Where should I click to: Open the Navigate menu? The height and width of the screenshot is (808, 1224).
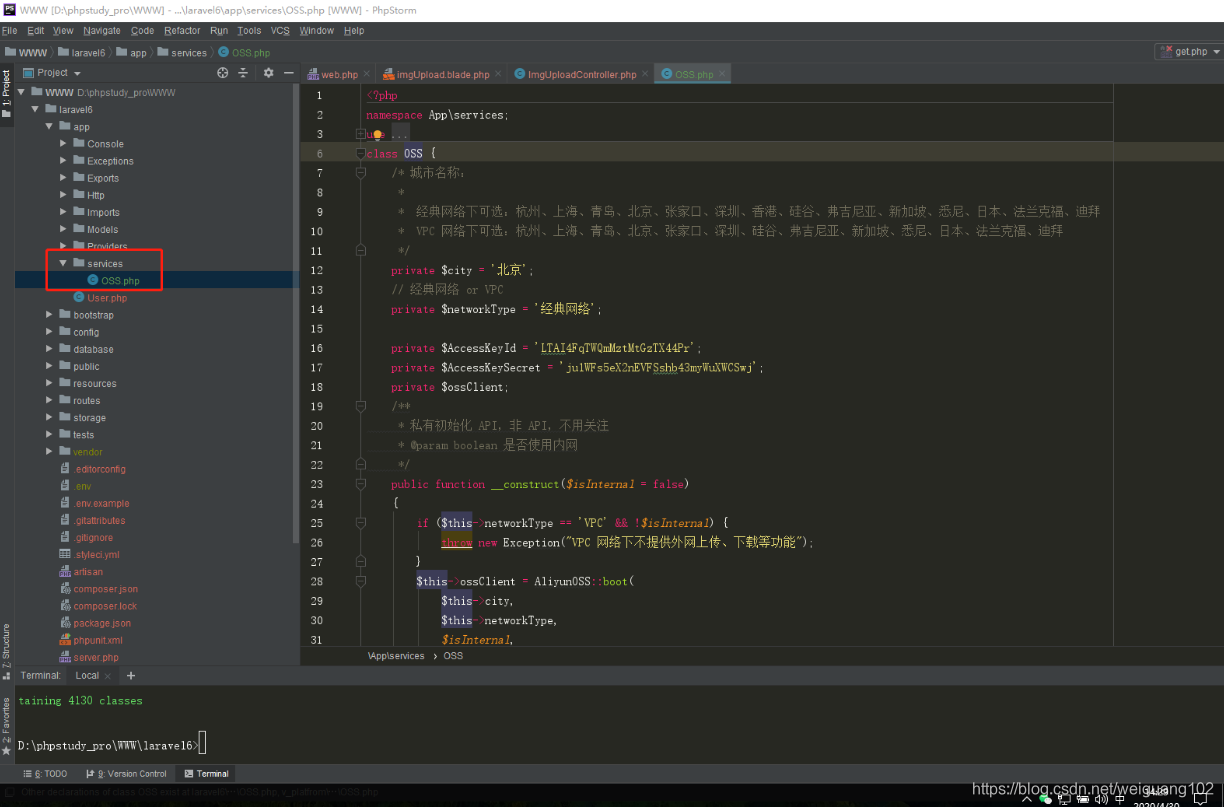point(102,31)
